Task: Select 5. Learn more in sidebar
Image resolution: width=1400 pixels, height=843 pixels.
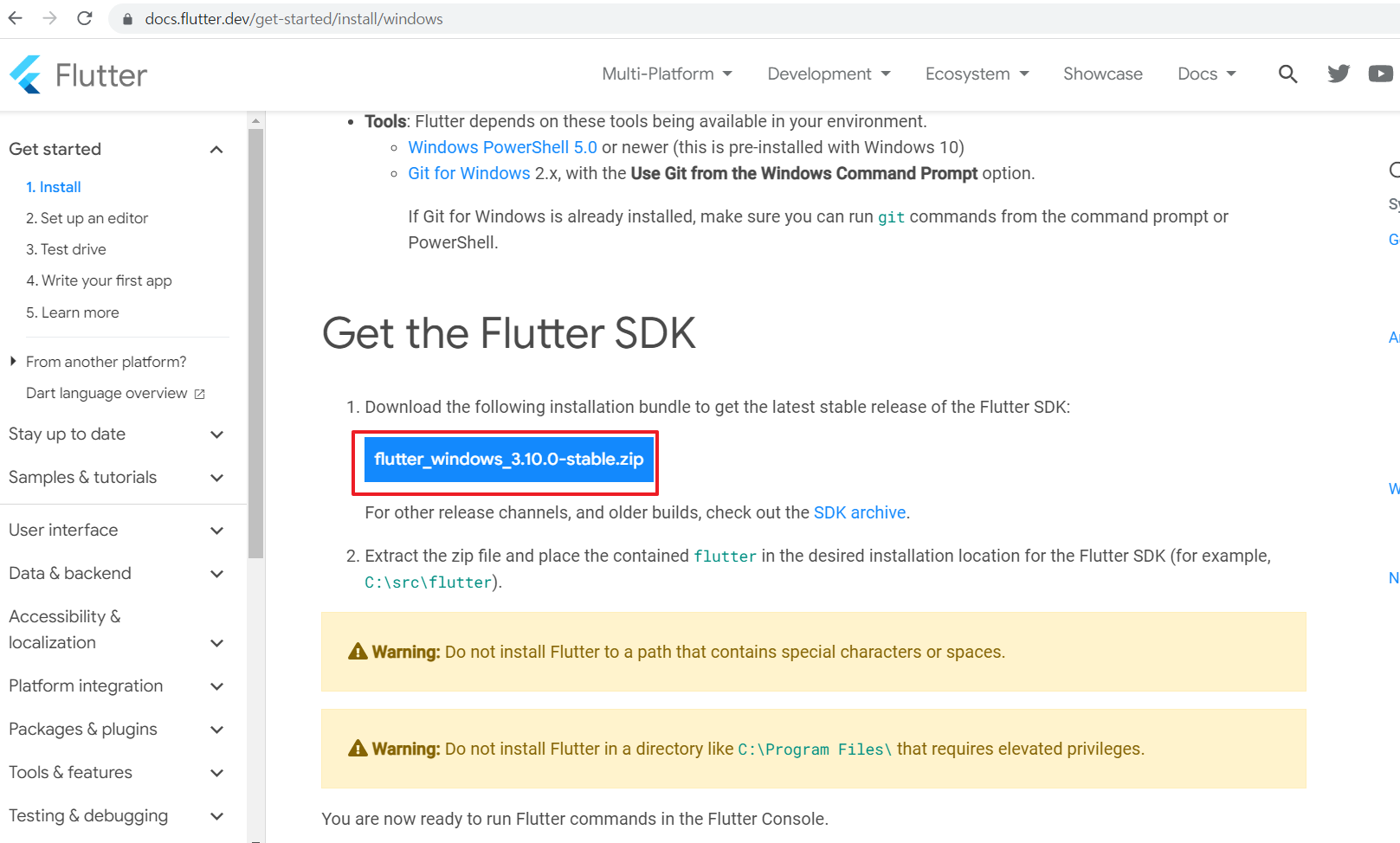Action: coord(73,312)
